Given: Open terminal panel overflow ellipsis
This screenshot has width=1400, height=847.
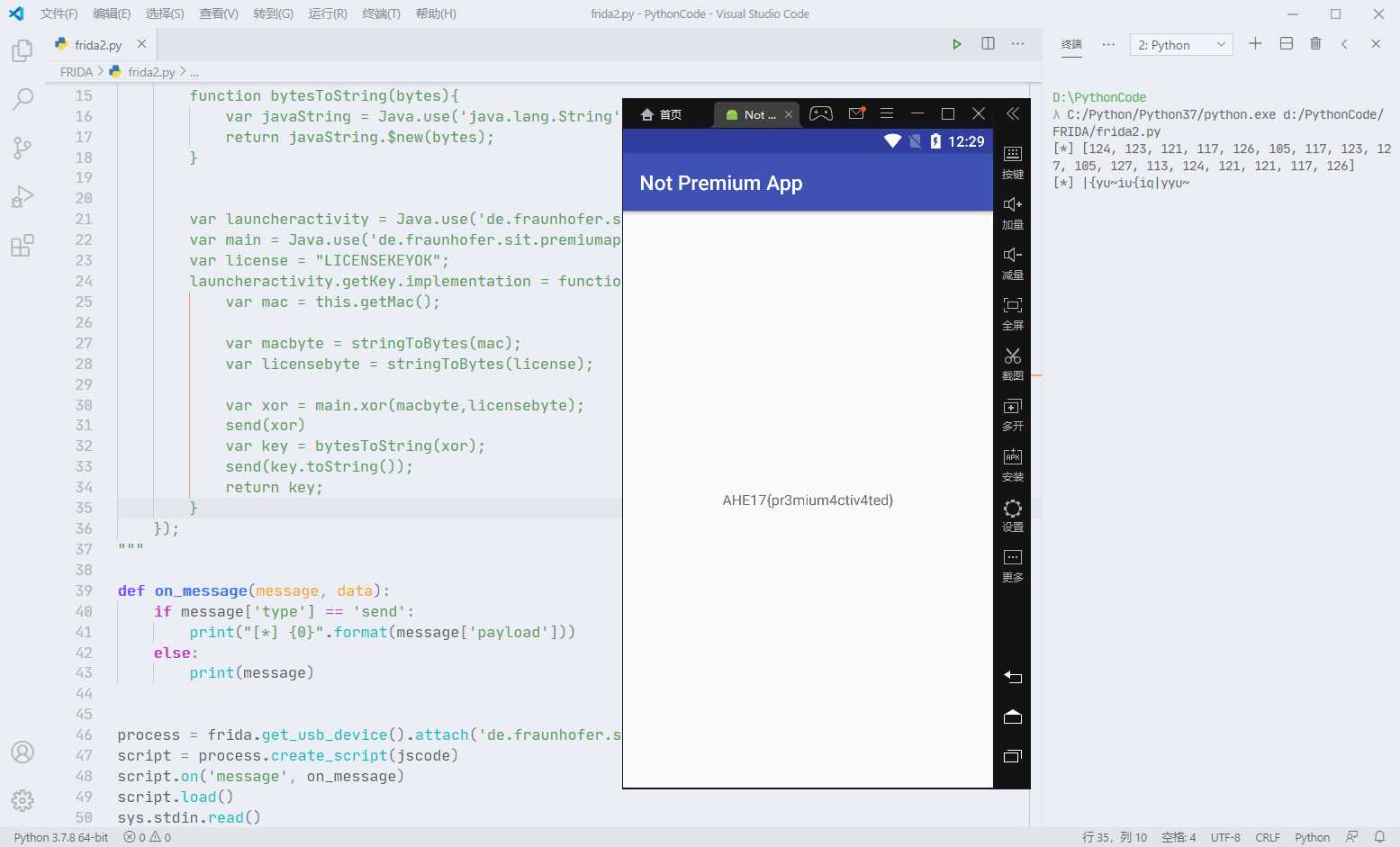Looking at the screenshot, I should 1108,44.
